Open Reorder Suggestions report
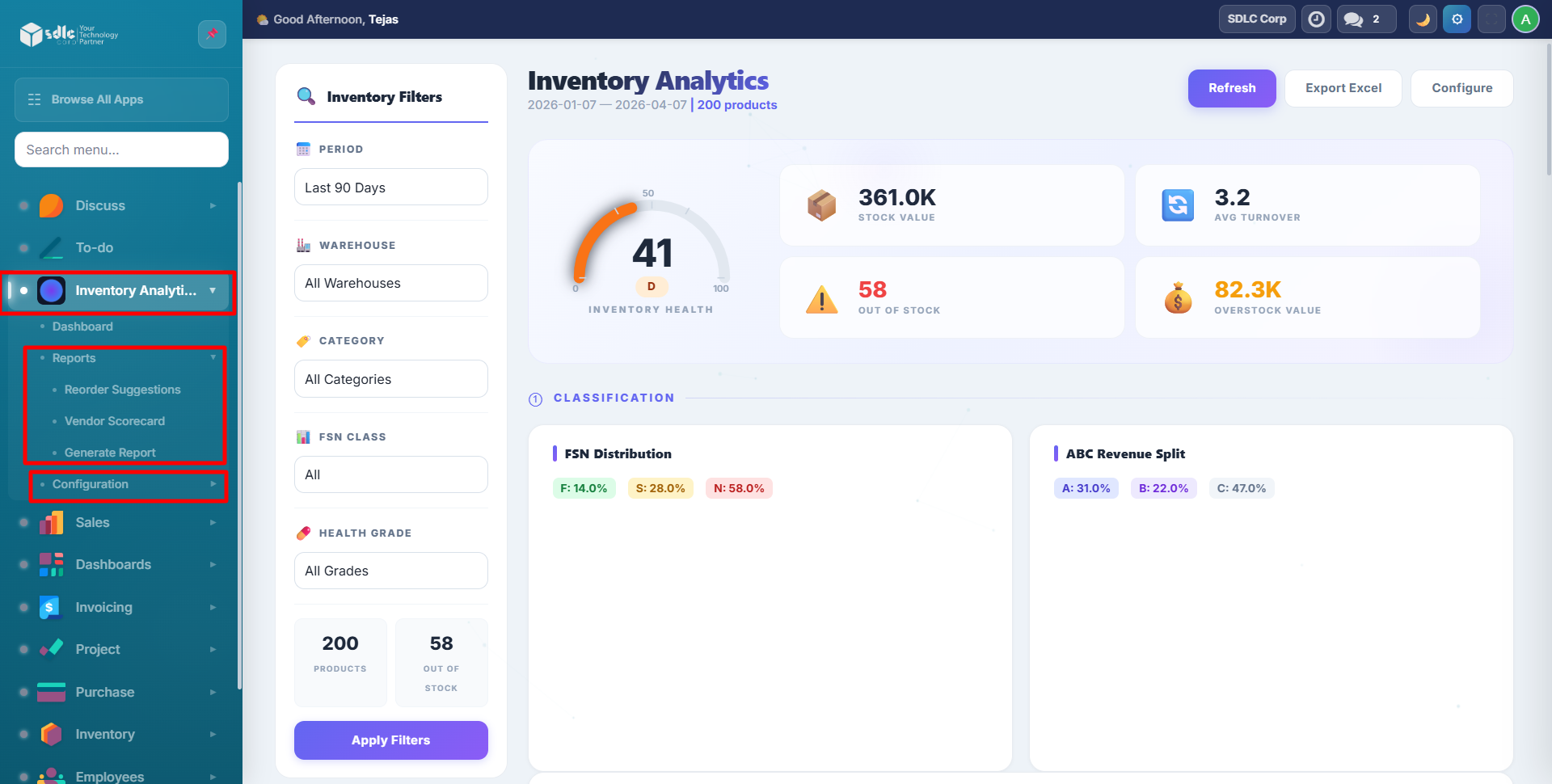The height and width of the screenshot is (784, 1552). (122, 390)
